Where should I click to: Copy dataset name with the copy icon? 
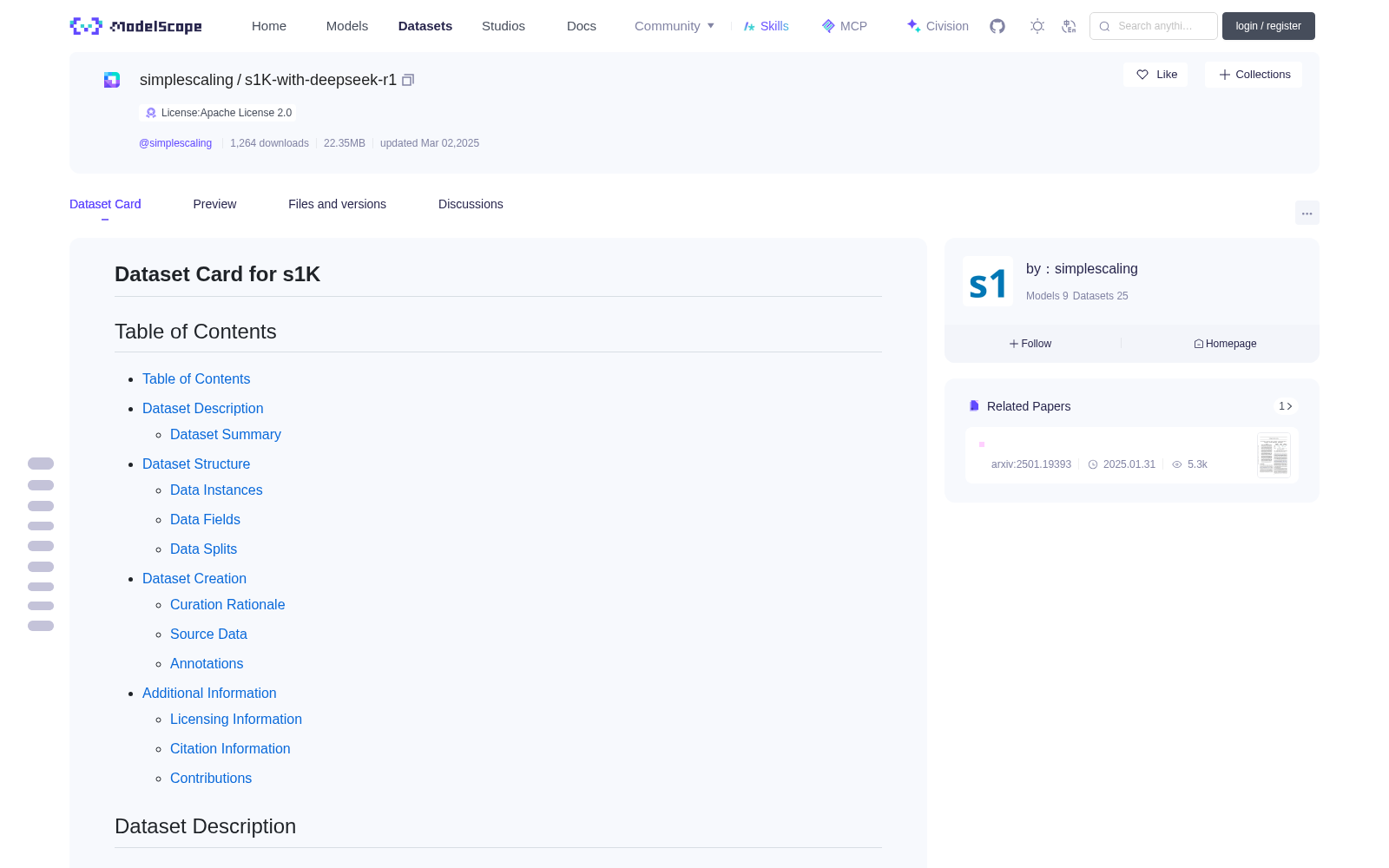[x=408, y=80]
